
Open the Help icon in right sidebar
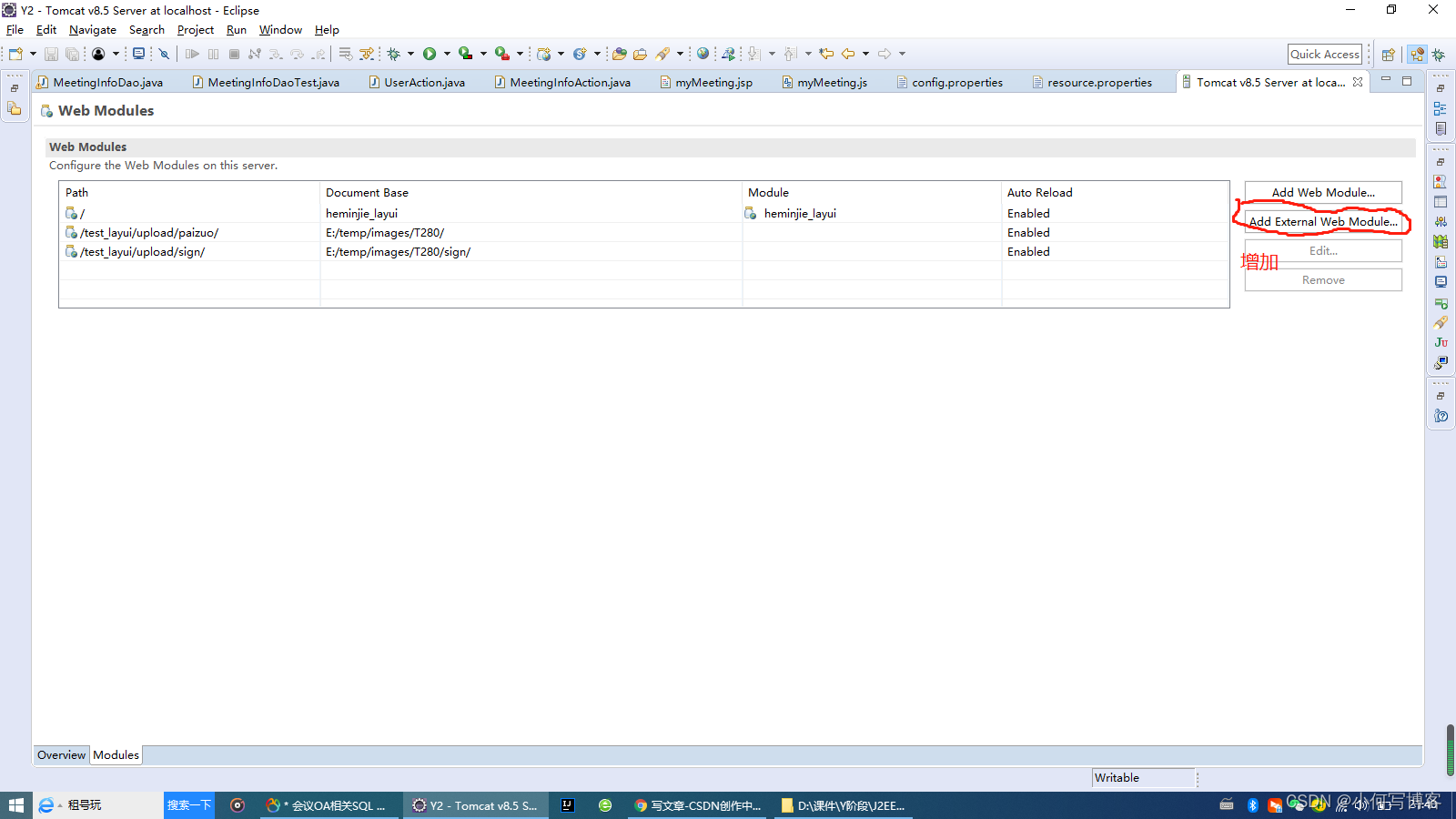[1441, 416]
